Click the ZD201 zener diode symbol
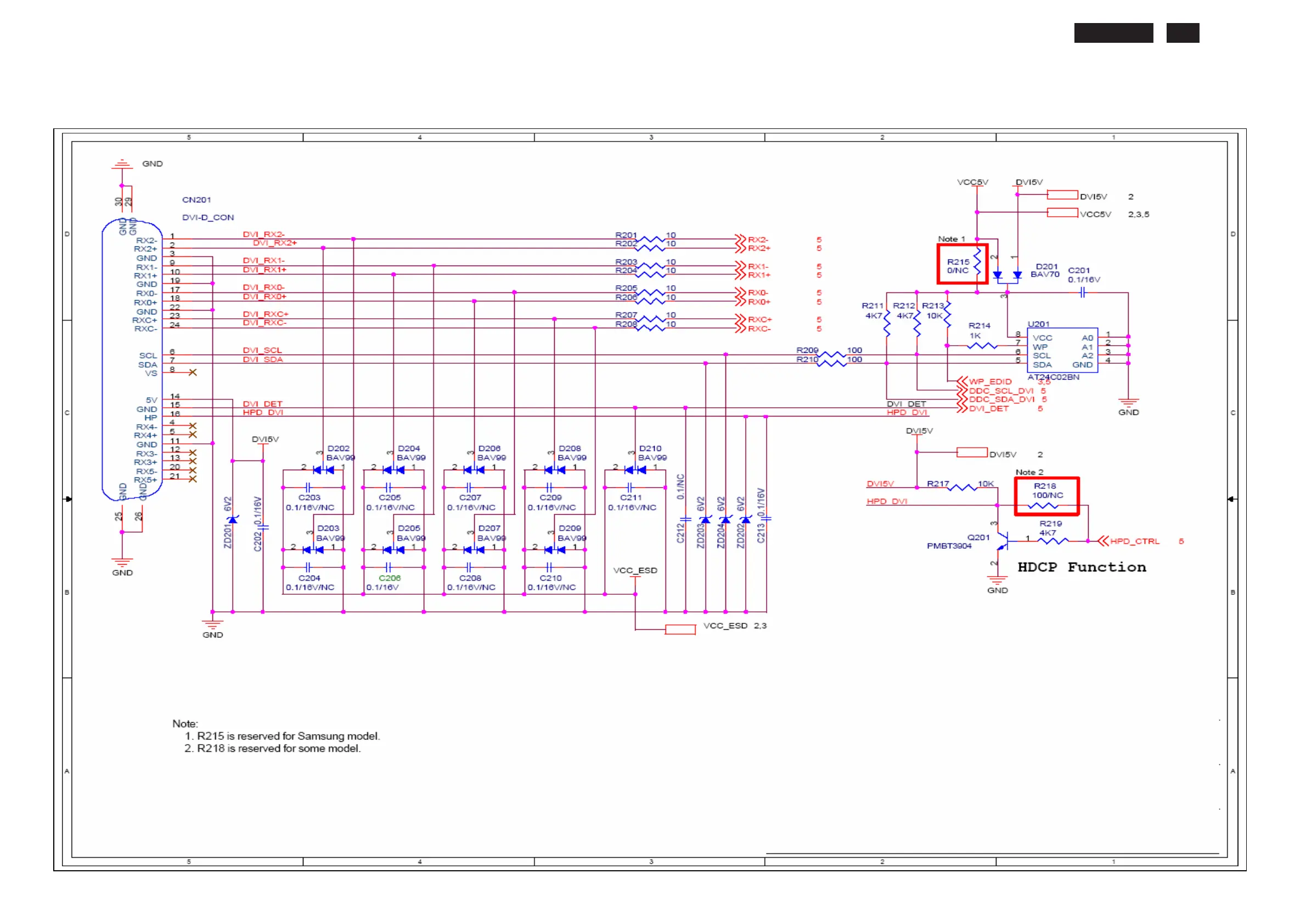The image size is (1306, 924). coord(232,520)
